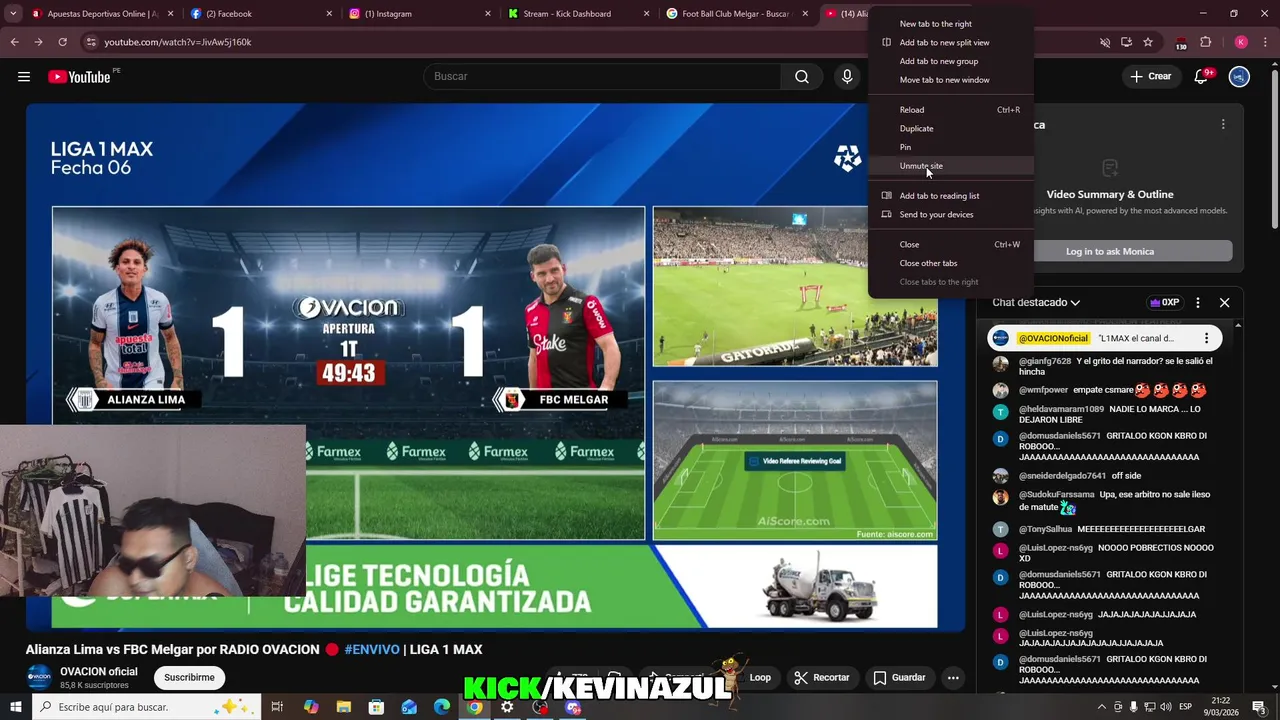Open more actions ellipsis beside Guardar
Screen dimensions: 1280x720
[953, 677]
